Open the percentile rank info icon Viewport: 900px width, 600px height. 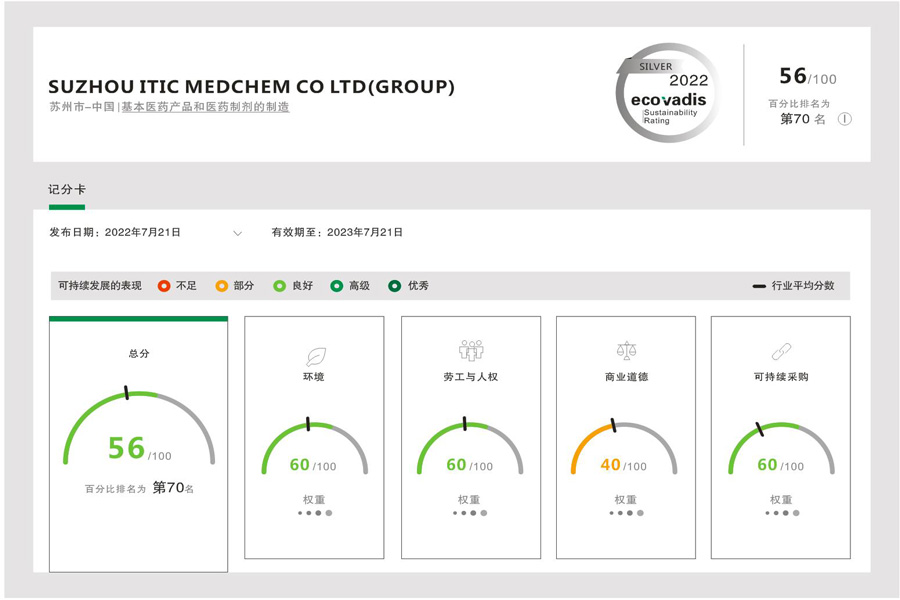(x=844, y=119)
